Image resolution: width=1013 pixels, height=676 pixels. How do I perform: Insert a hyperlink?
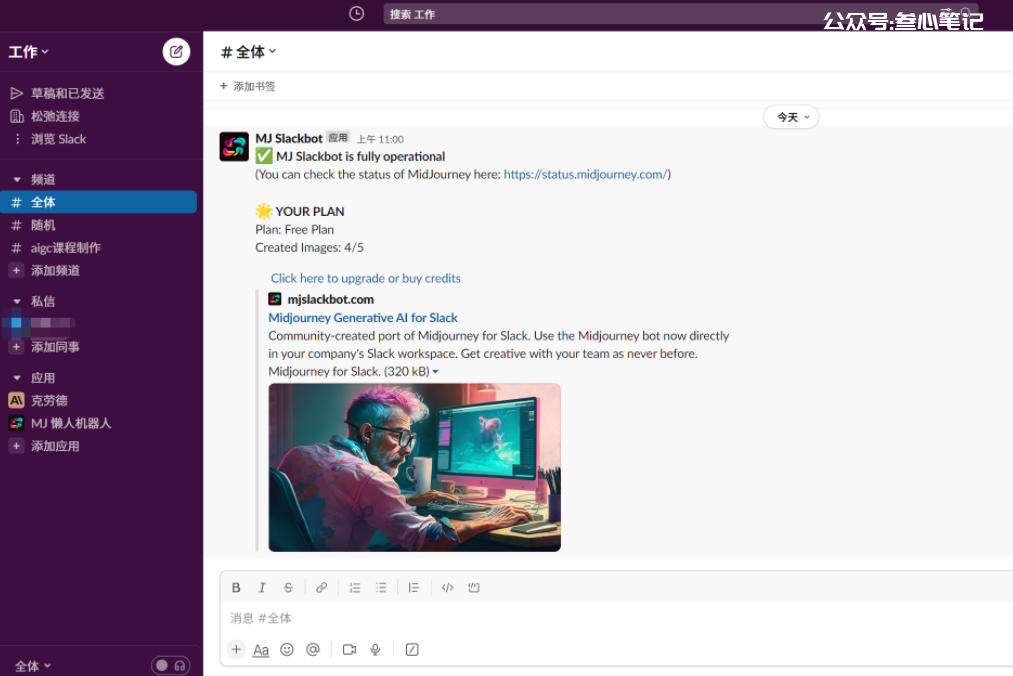click(x=321, y=587)
